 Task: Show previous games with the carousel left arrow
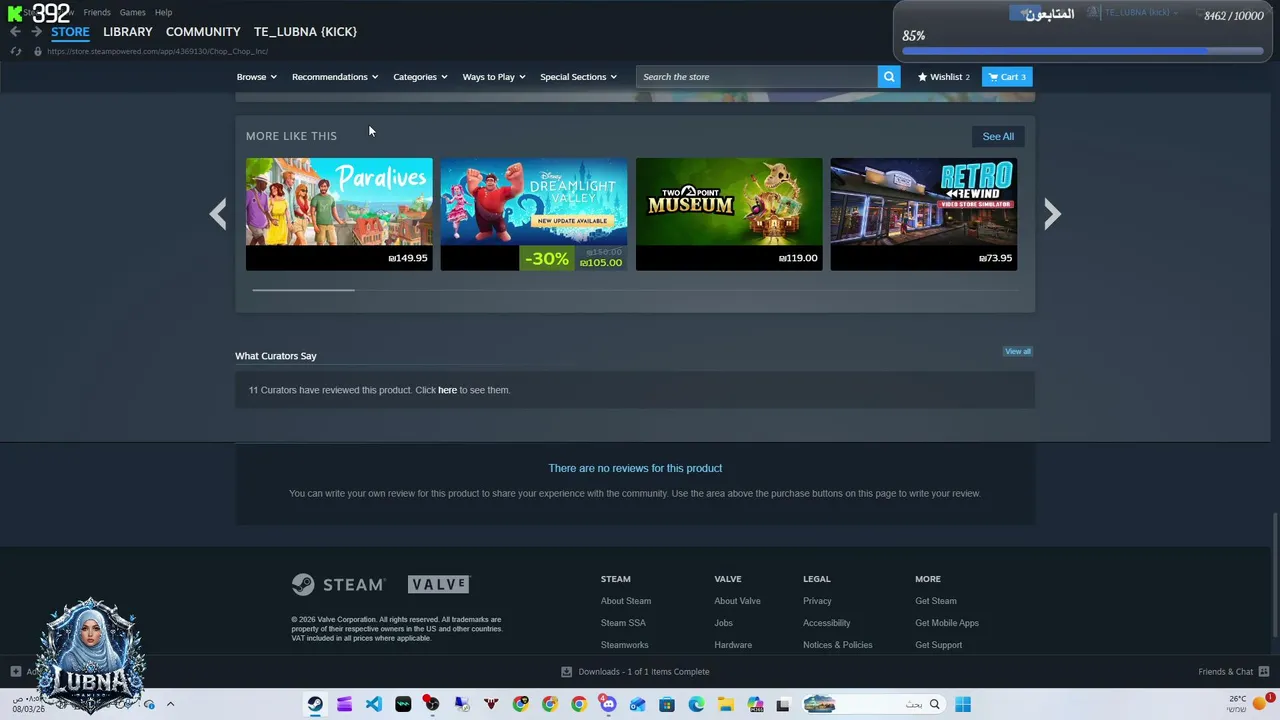click(218, 214)
